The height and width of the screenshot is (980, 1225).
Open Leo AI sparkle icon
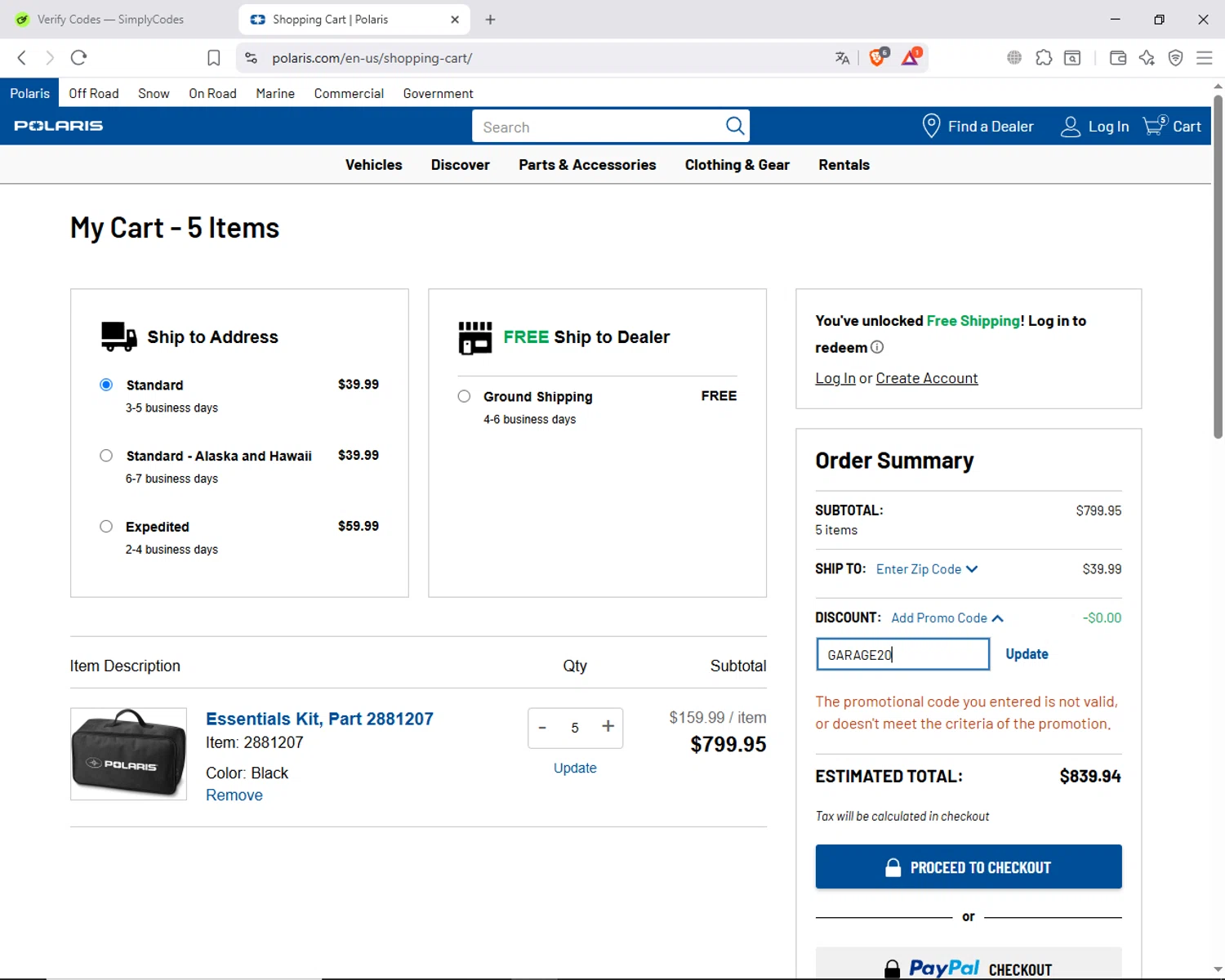(1147, 57)
